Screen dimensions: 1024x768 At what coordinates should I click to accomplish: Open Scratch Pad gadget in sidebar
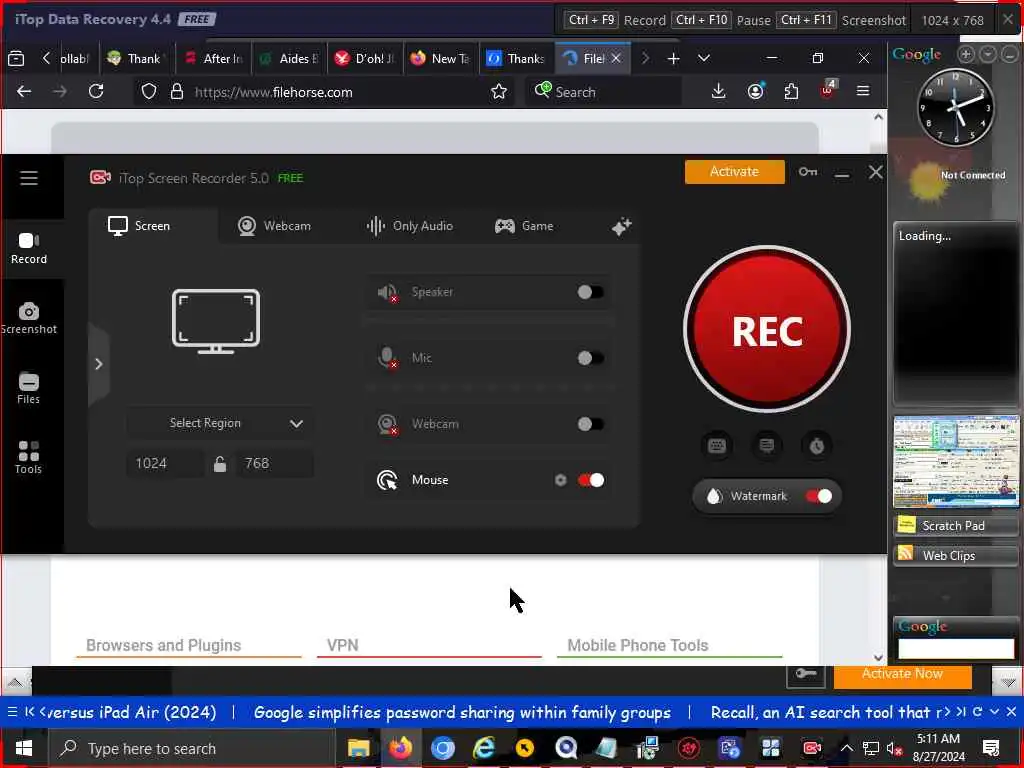(955, 526)
